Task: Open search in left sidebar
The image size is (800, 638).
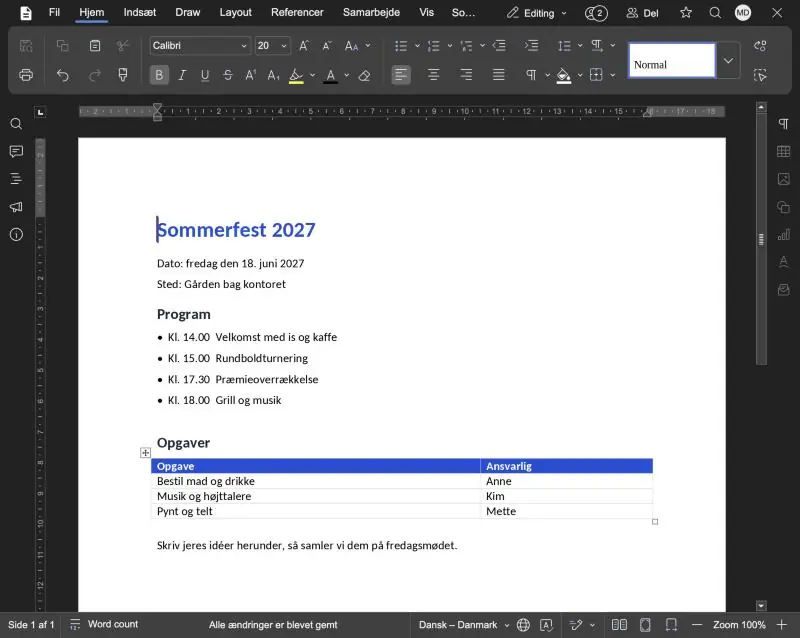Action: [x=16, y=124]
